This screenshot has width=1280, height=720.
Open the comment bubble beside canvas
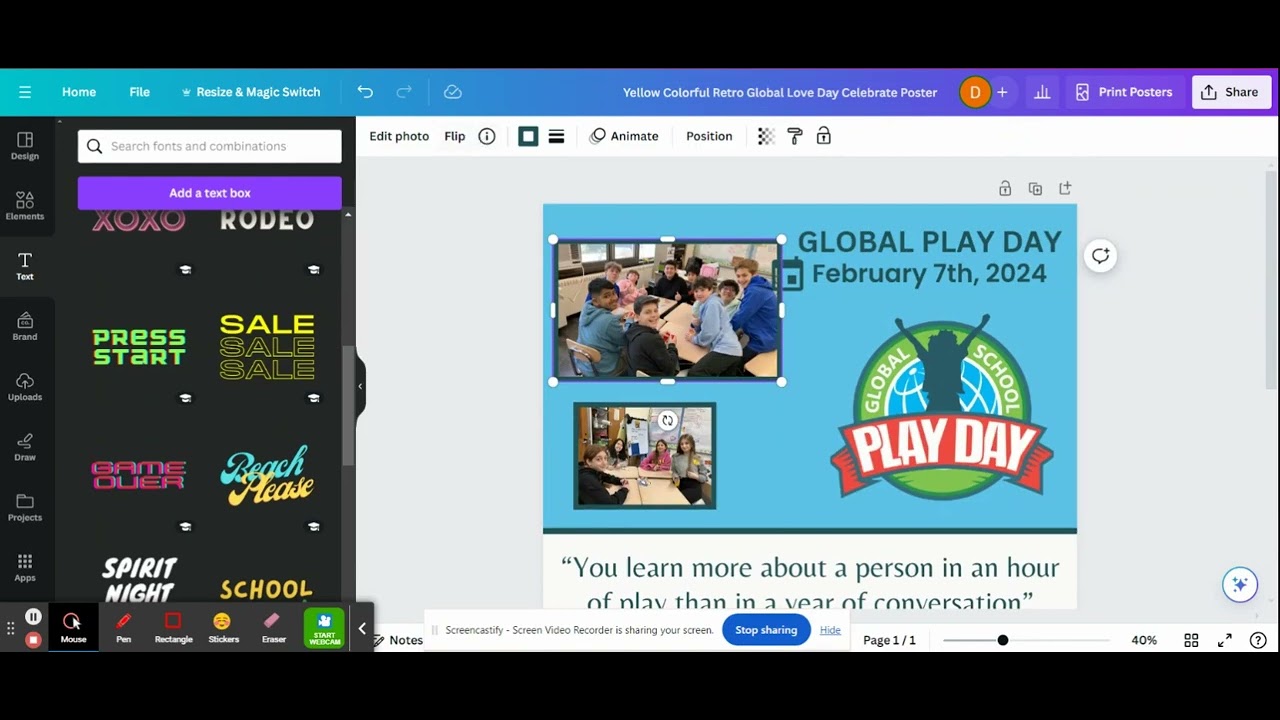pos(1100,256)
